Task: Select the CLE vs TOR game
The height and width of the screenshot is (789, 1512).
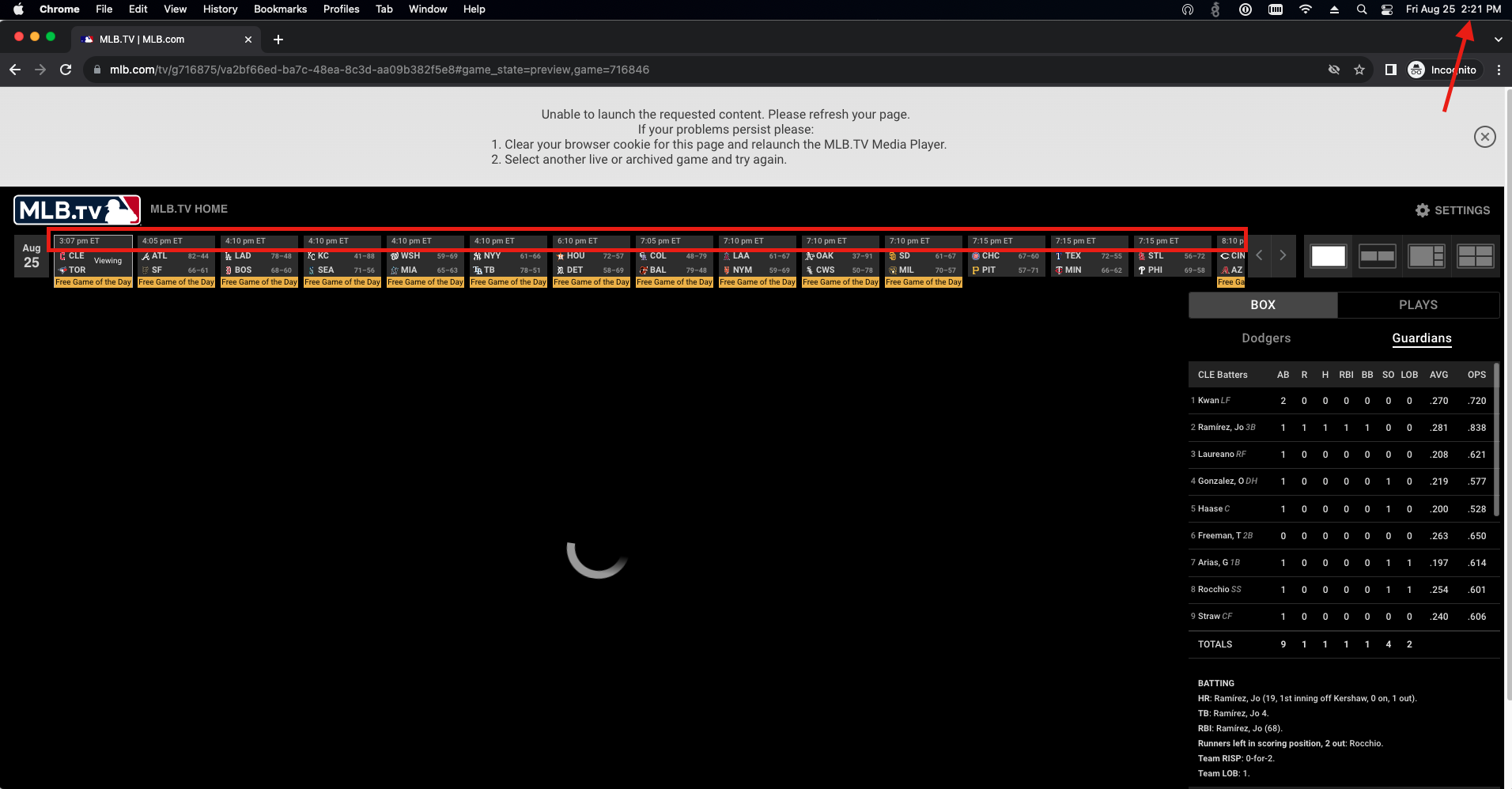Action: (93, 261)
